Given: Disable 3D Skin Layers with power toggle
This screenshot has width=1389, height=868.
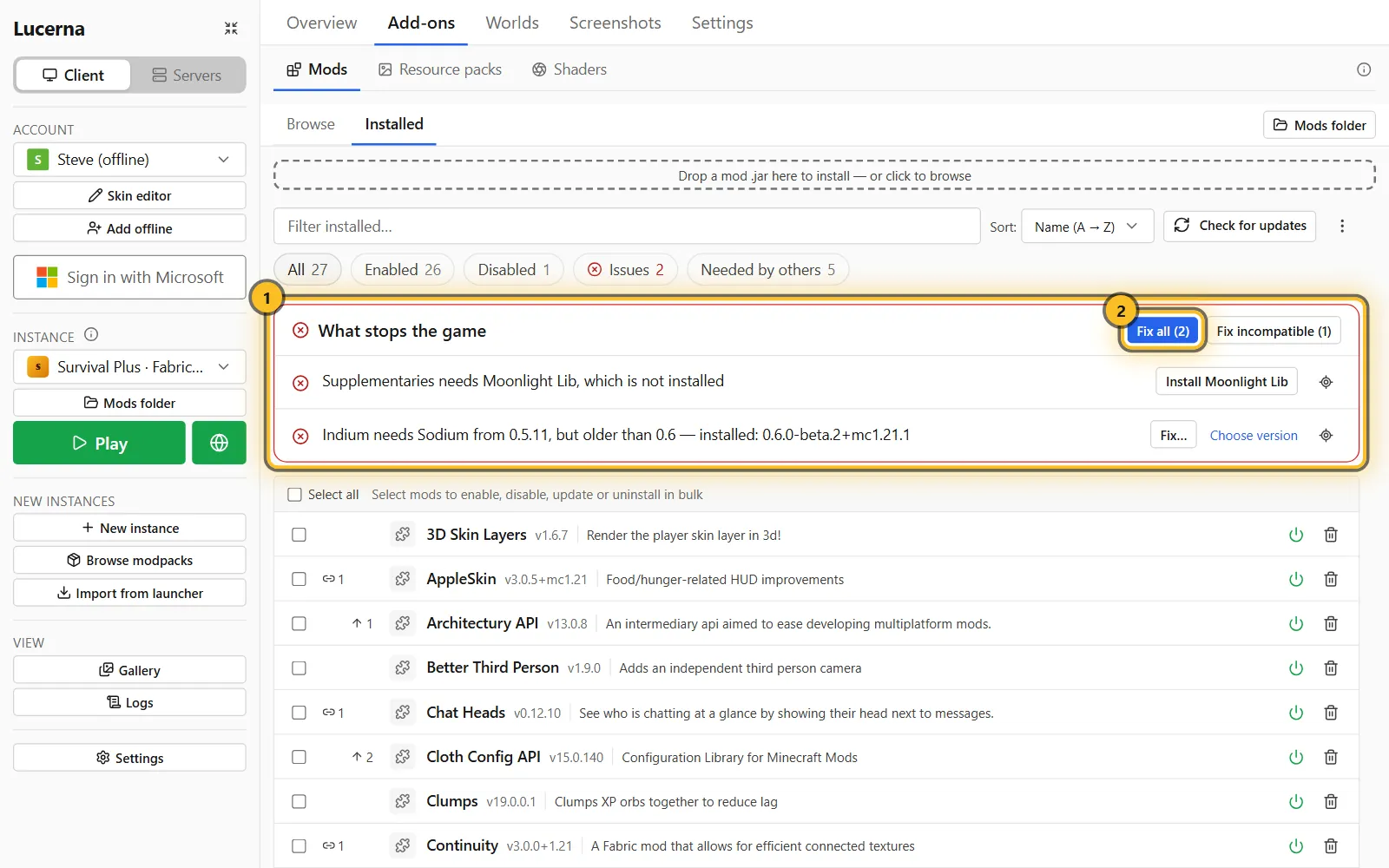Looking at the screenshot, I should pyautogui.click(x=1296, y=535).
